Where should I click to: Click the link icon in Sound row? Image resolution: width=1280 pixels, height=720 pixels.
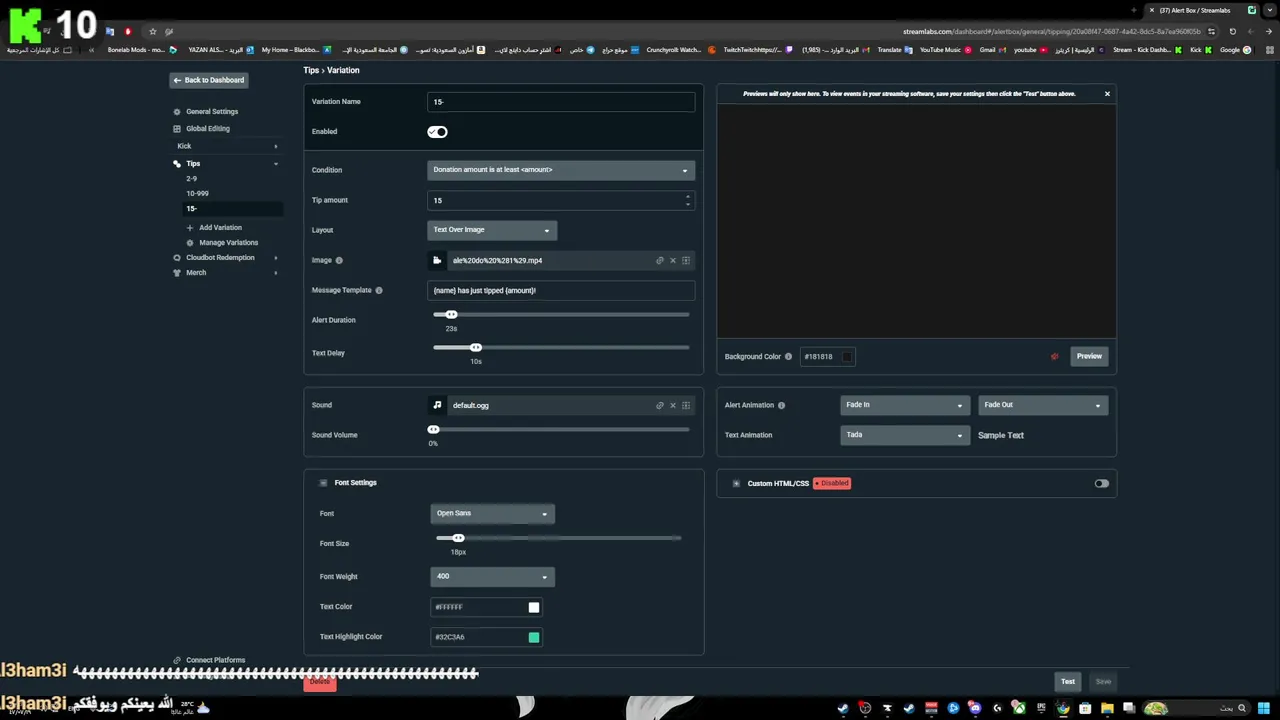click(659, 405)
